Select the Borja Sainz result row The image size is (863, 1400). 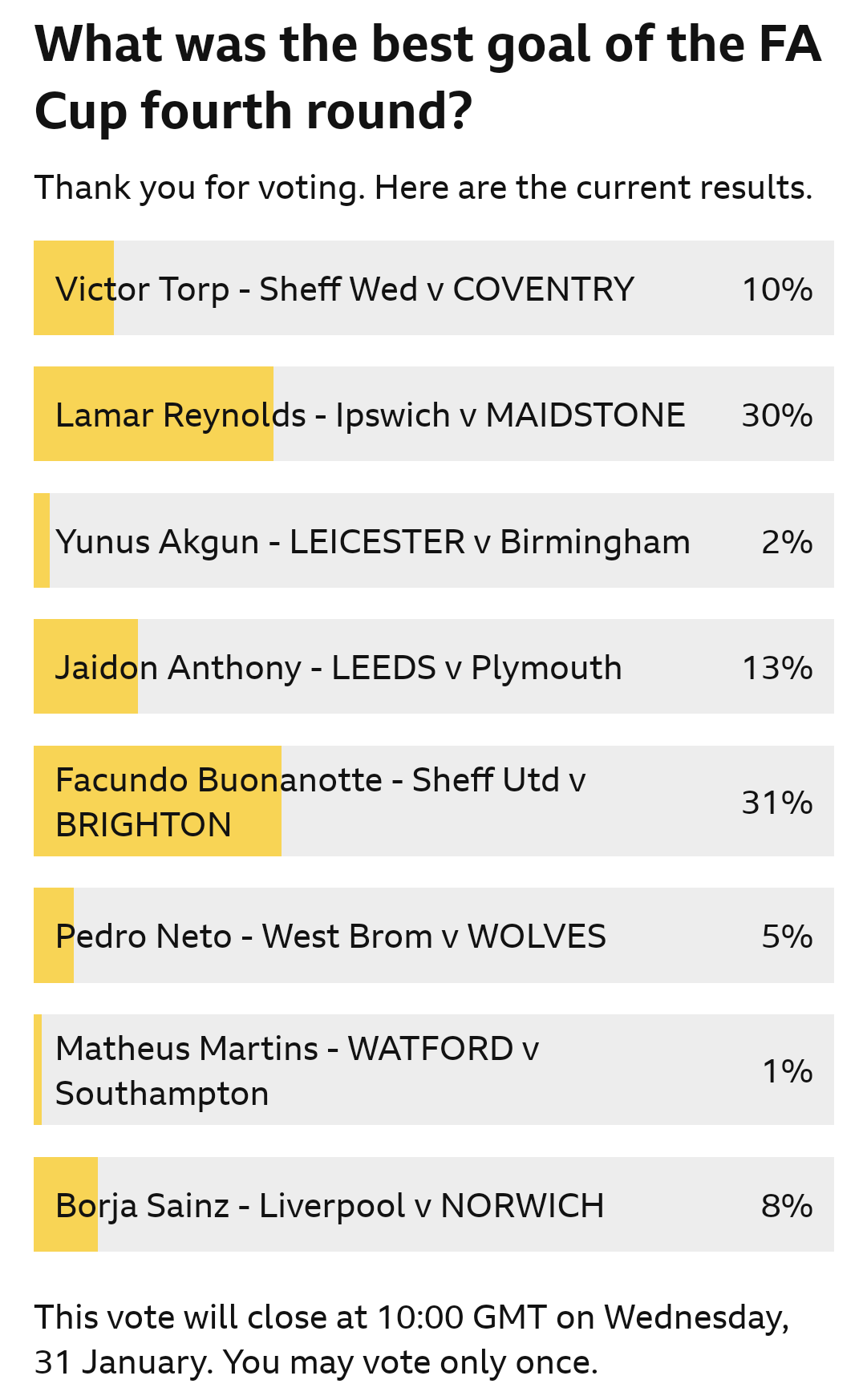coord(433,1204)
